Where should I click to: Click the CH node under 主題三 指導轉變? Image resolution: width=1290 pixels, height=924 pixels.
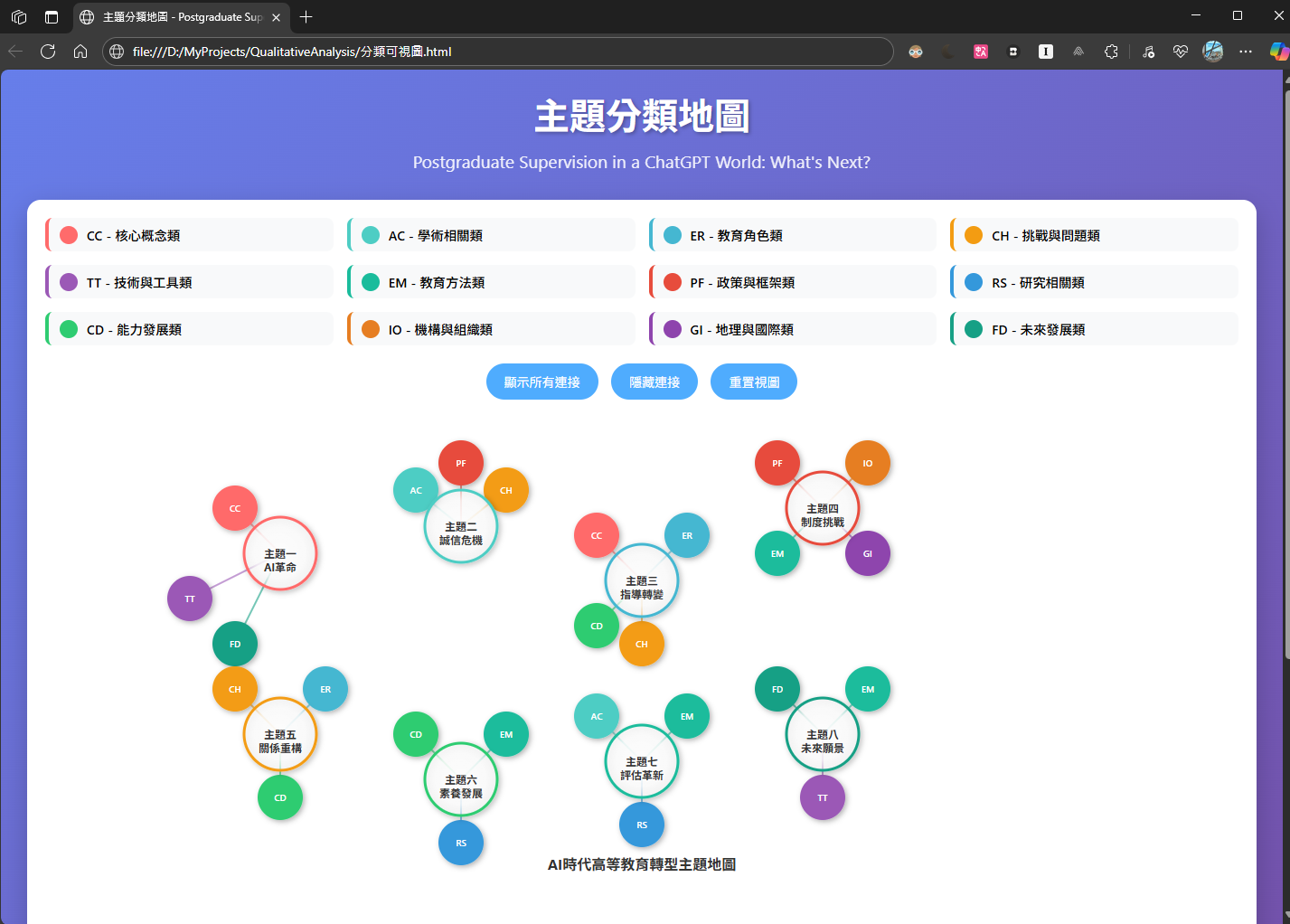pos(642,644)
